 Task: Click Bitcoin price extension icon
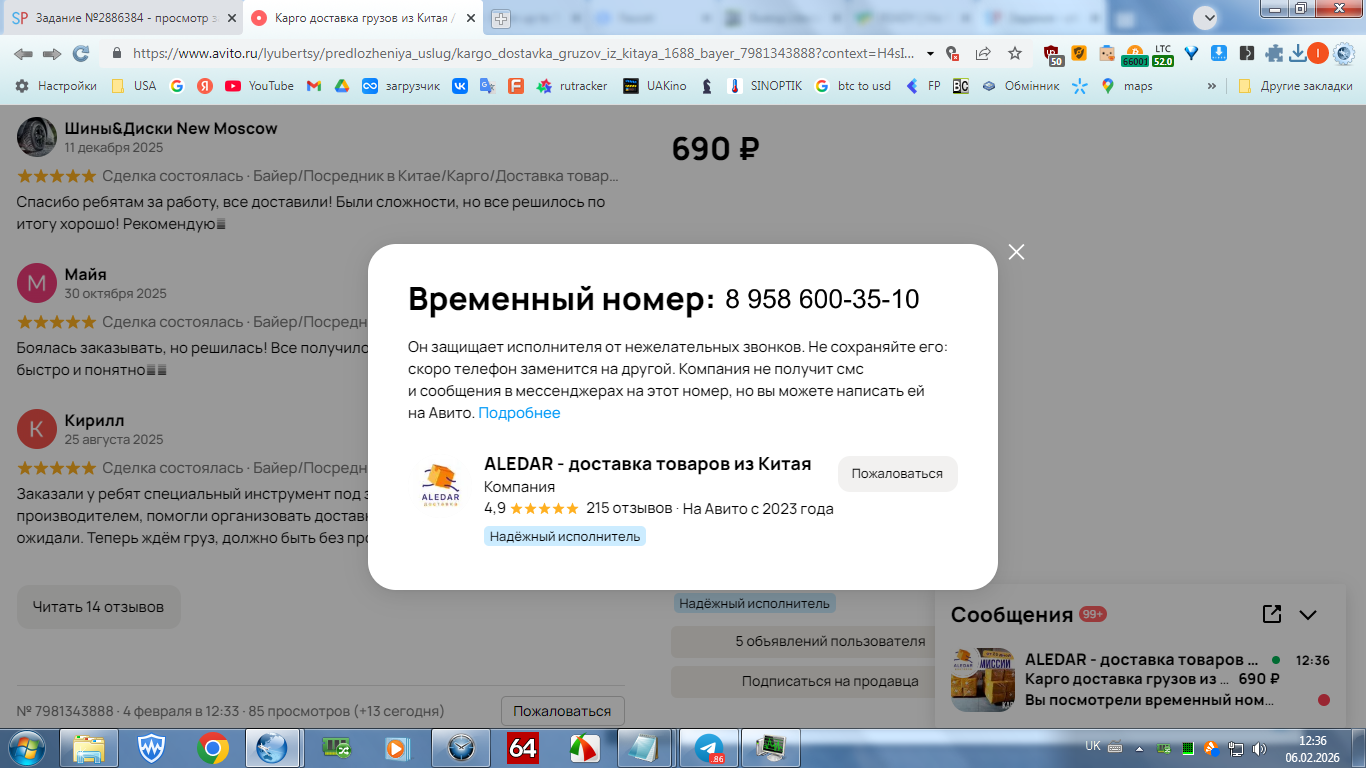pyautogui.click(x=1134, y=54)
